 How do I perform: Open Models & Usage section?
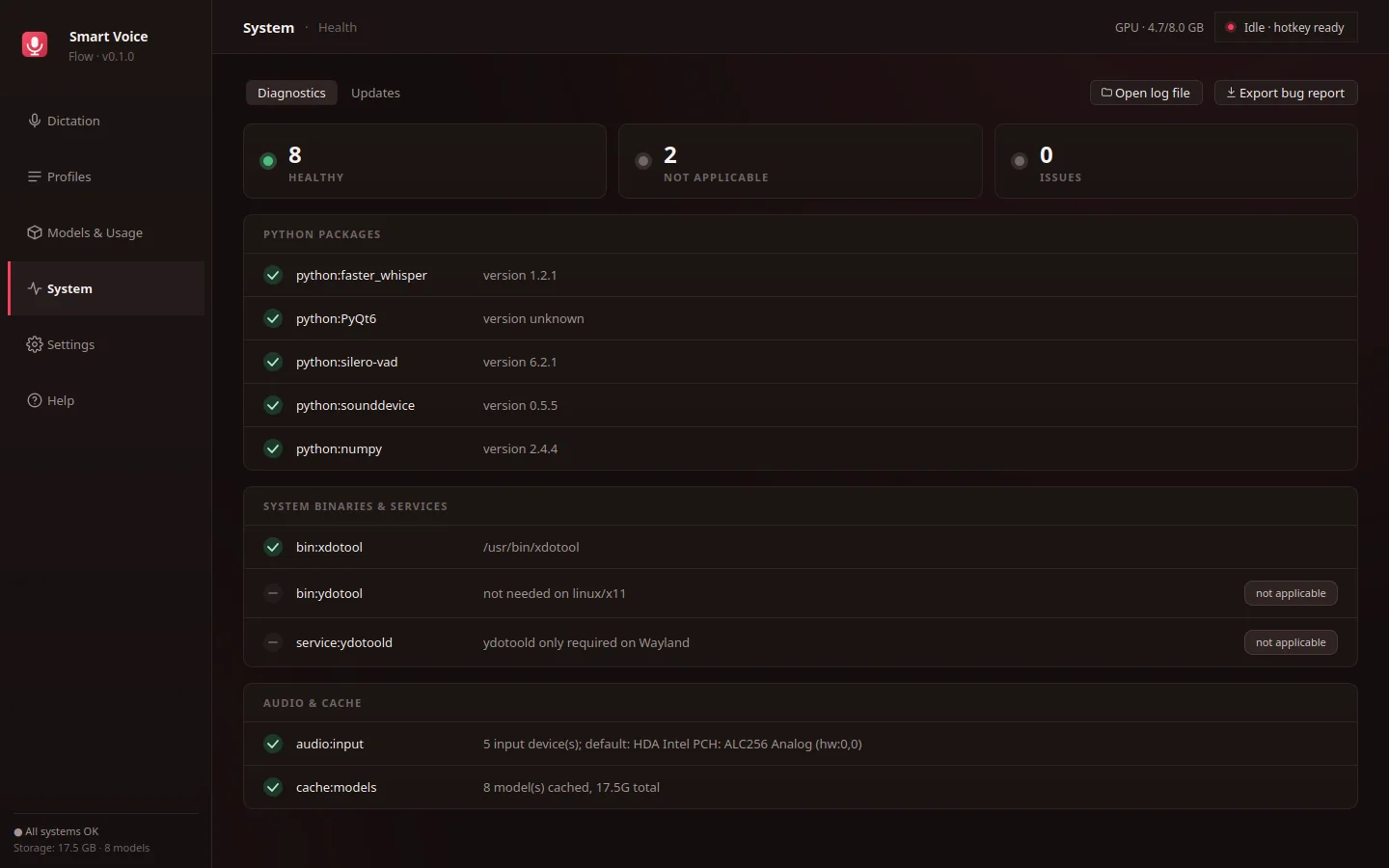106,232
